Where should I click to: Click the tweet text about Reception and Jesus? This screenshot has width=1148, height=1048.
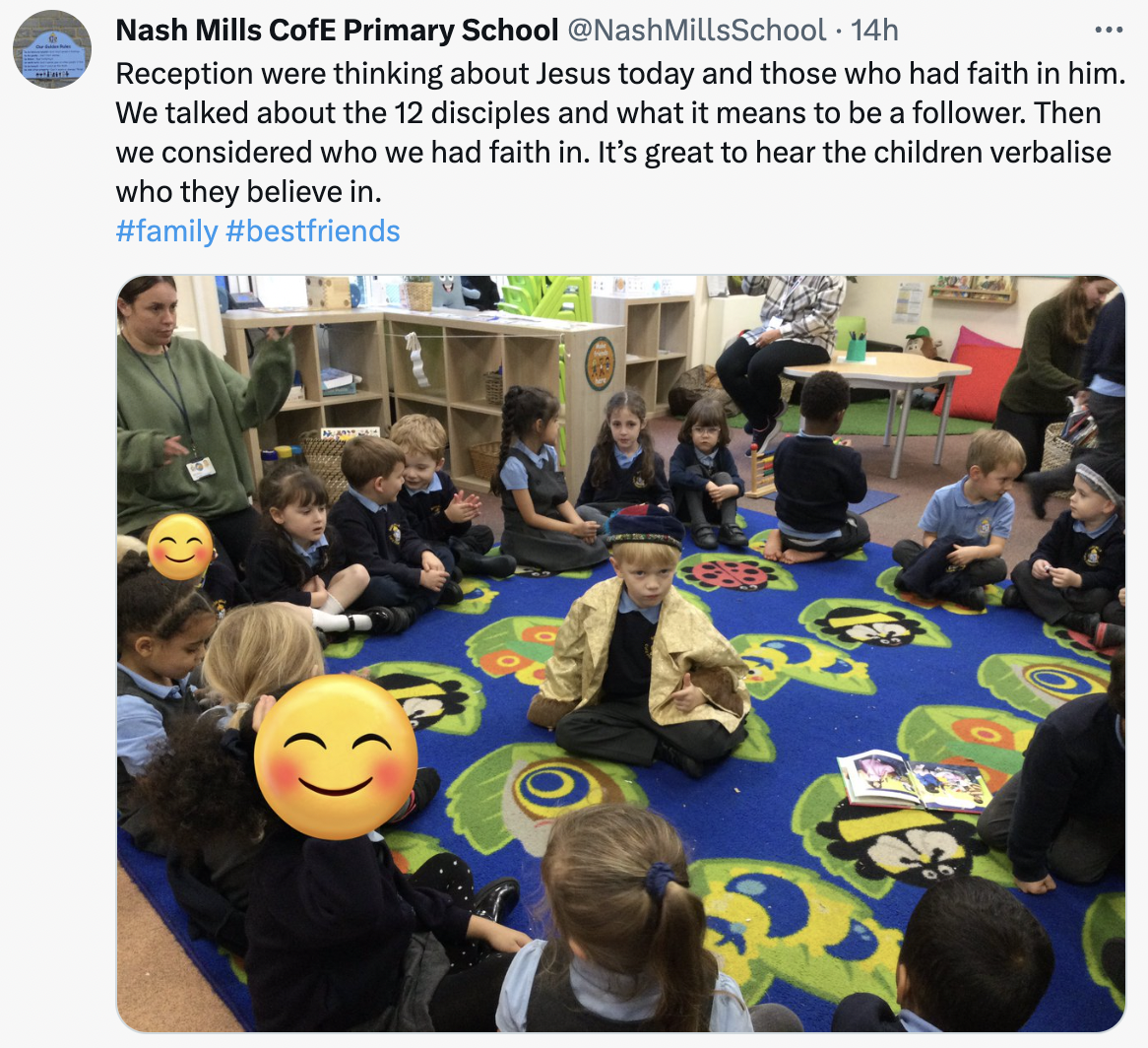tap(620, 133)
